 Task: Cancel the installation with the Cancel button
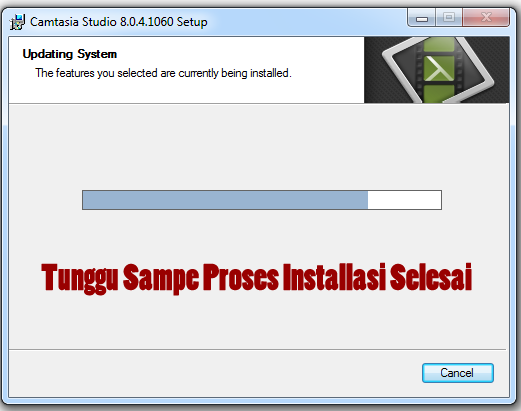[x=458, y=373]
